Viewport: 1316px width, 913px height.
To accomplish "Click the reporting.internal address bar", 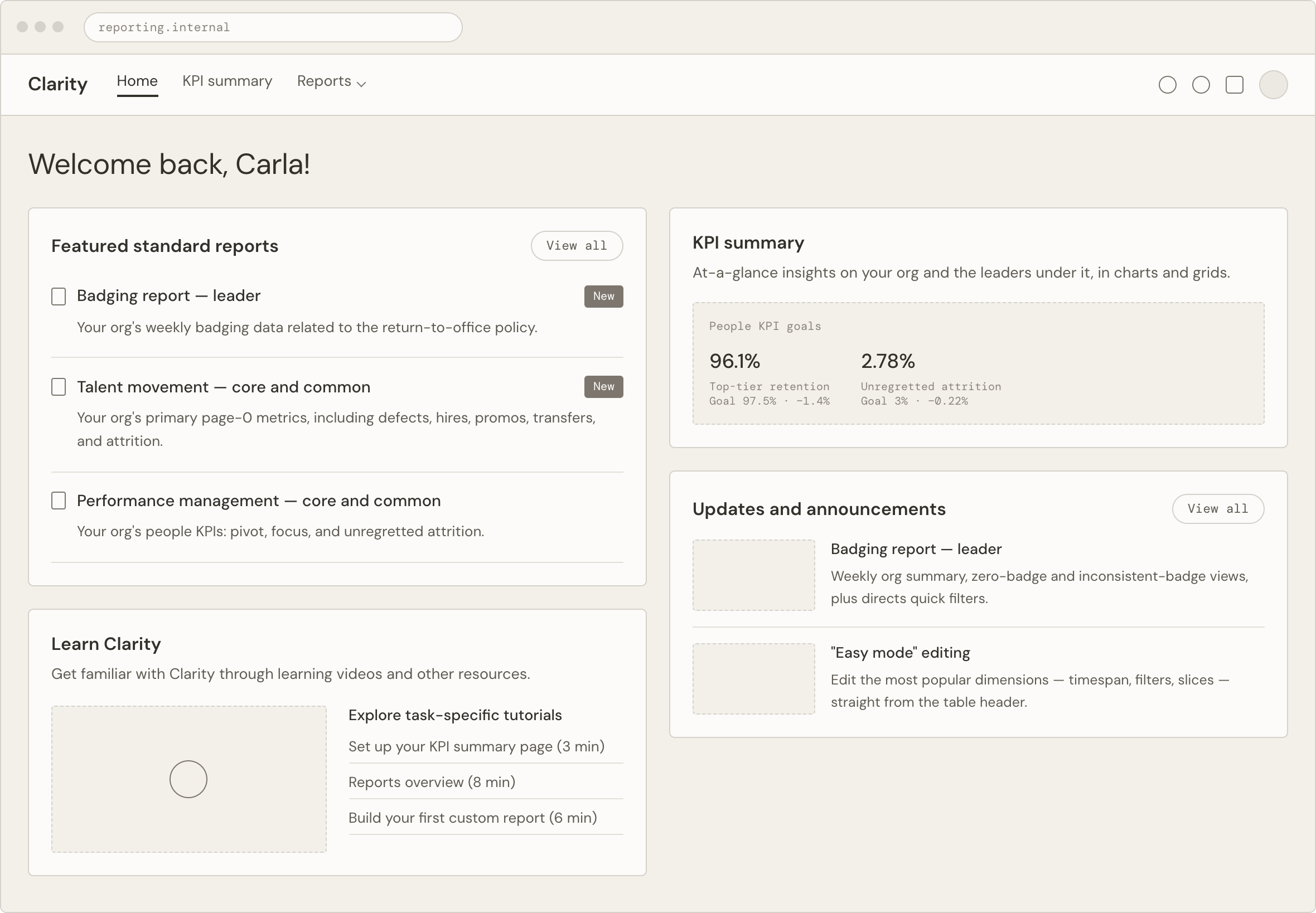I will tap(273, 27).
